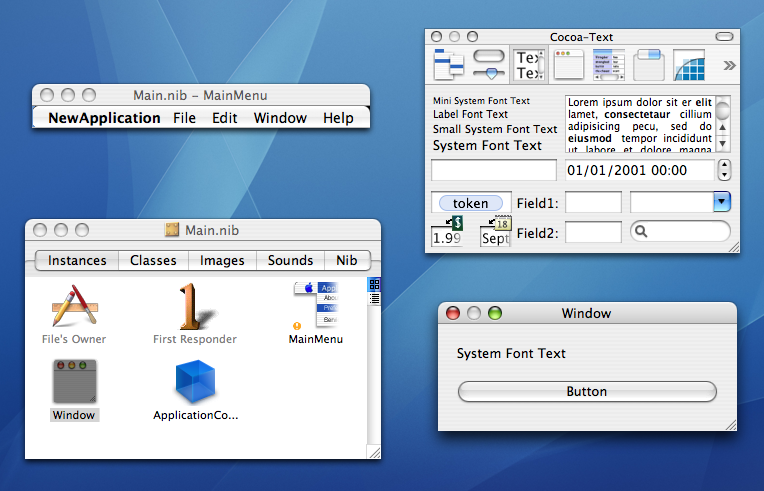
Task: Close the Window with the red button
Action: coord(453,313)
